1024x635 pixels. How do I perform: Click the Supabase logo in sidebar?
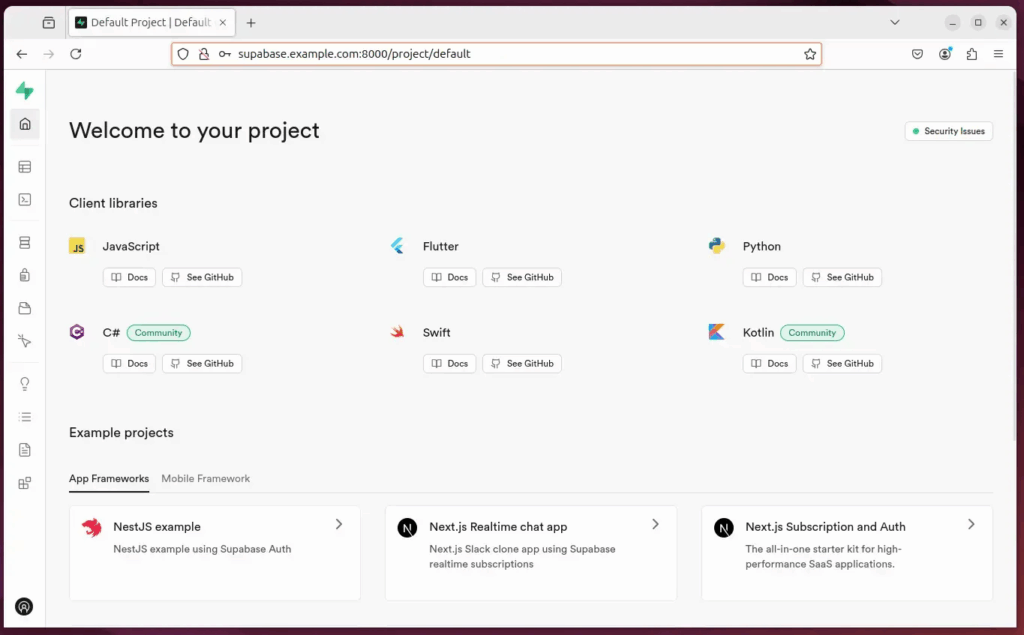click(25, 90)
